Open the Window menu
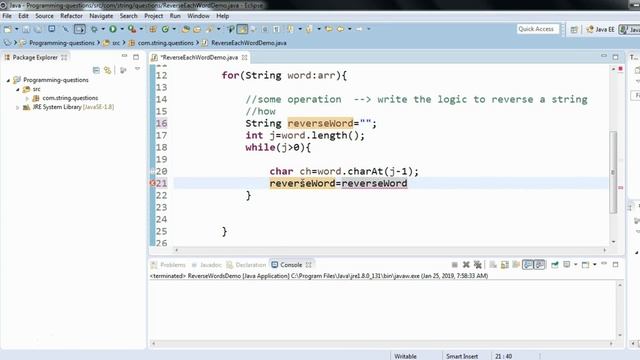The width and height of the screenshot is (640, 360). (x=198, y=16)
